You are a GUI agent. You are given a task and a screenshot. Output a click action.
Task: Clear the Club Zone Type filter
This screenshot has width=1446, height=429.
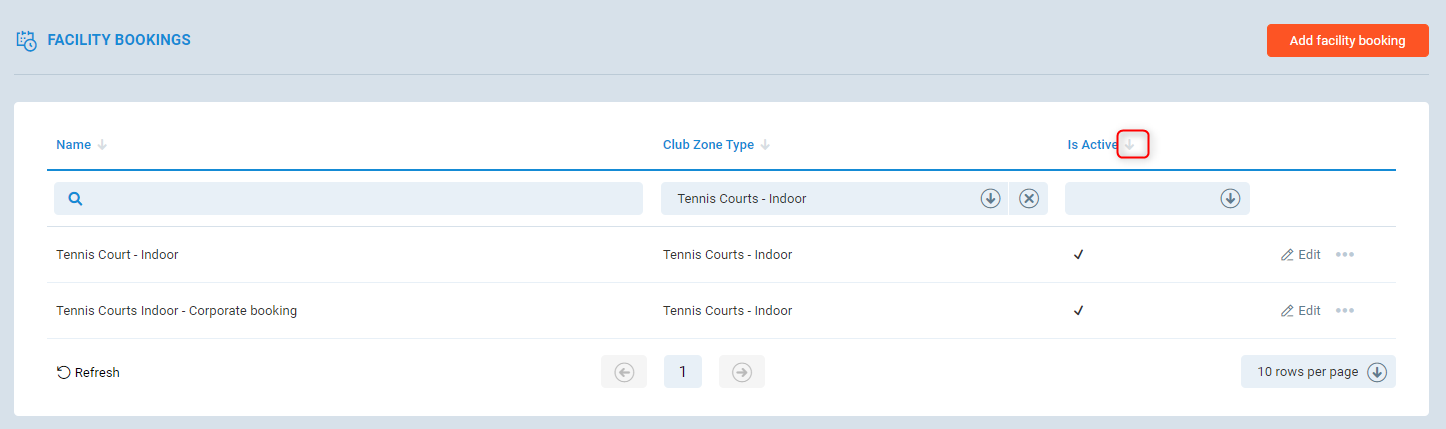point(1028,199)
